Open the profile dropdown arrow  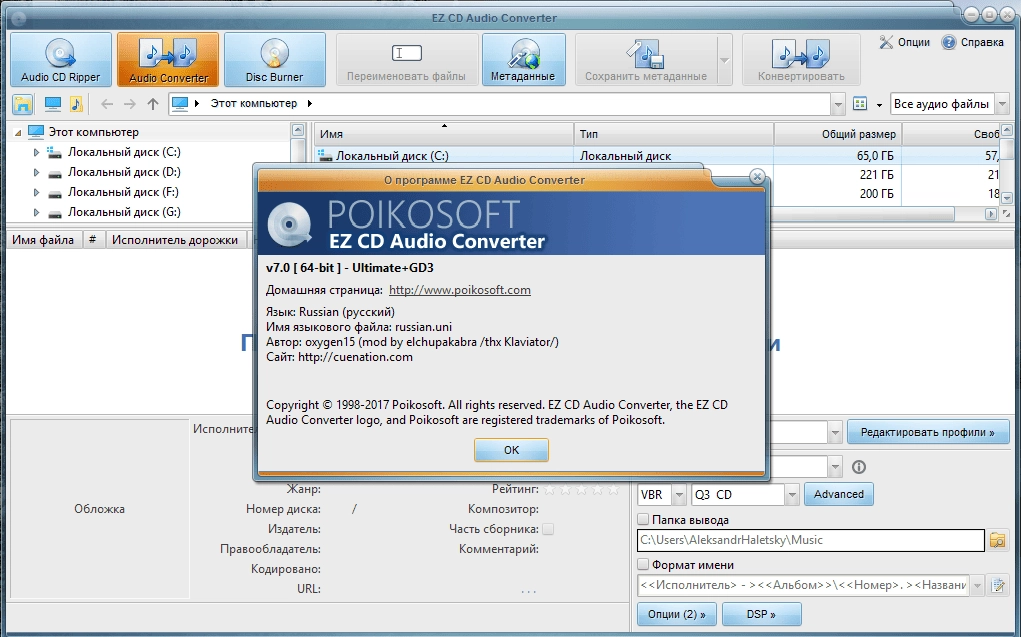pyautogui.click(x=835, y=432)
